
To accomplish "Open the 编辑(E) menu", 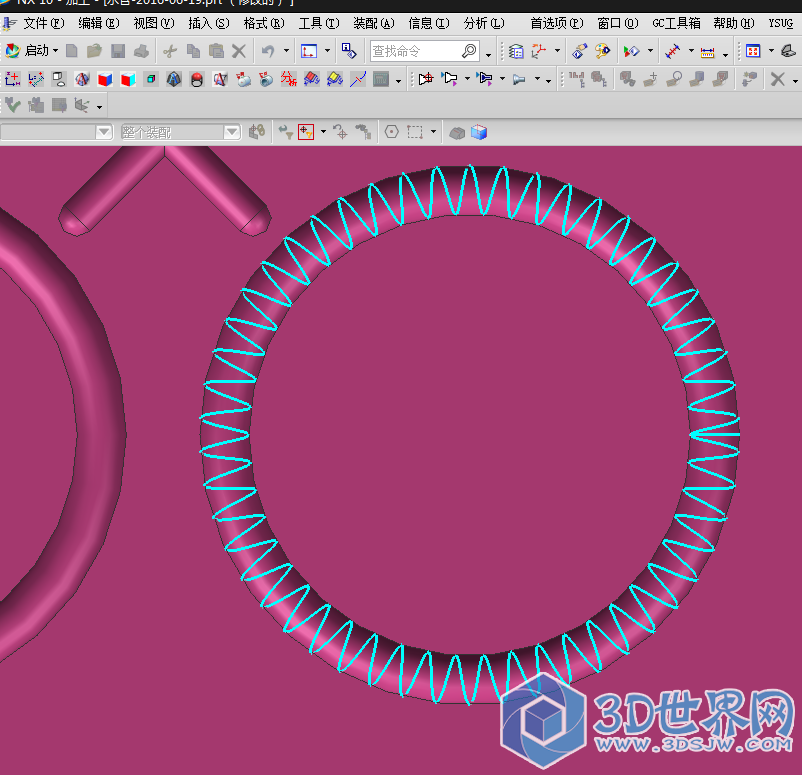I will 98,24.
